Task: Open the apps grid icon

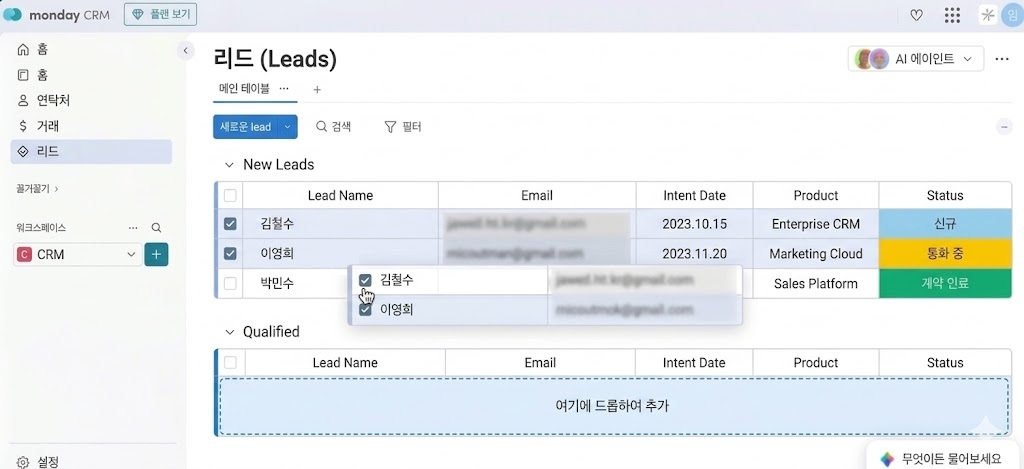Action: tap(952, 16)
